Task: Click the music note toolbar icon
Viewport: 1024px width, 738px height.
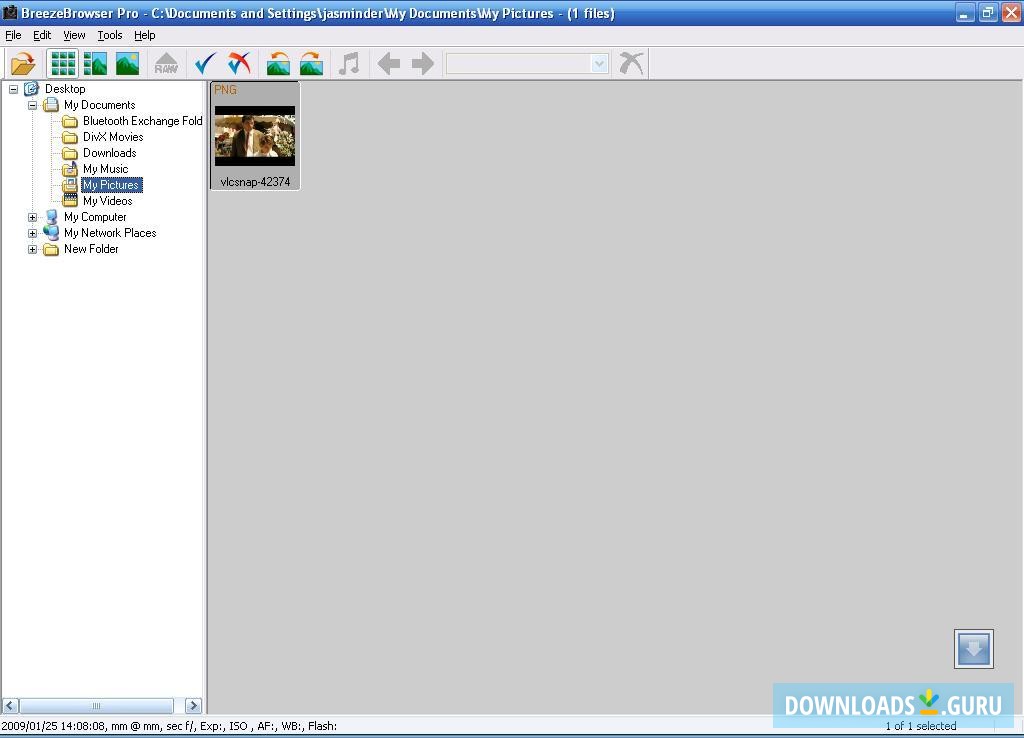Action: (x=347, y=62)
